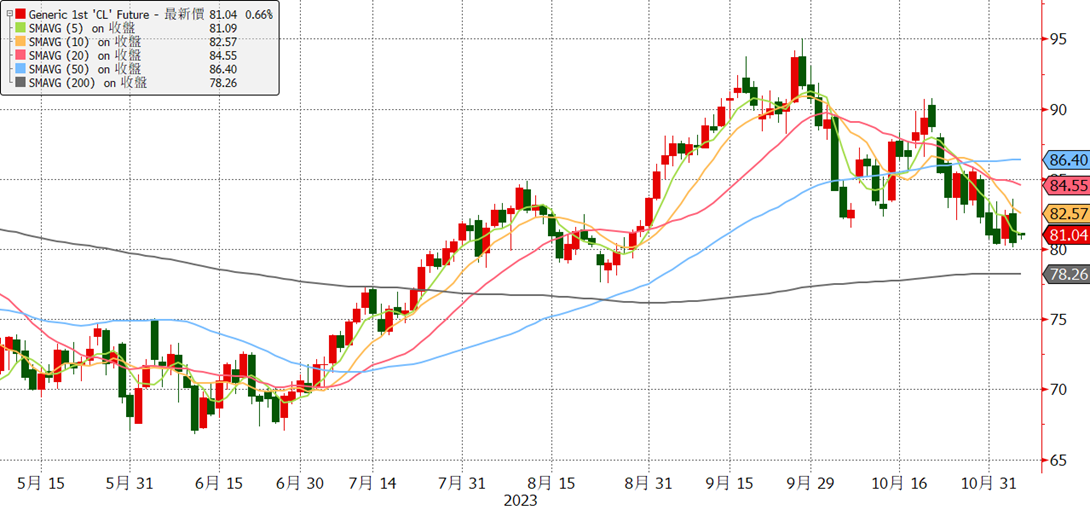Click the pink SMAVG (20) color swatch
Viewport: 1090px width, 511px height.
20,56
